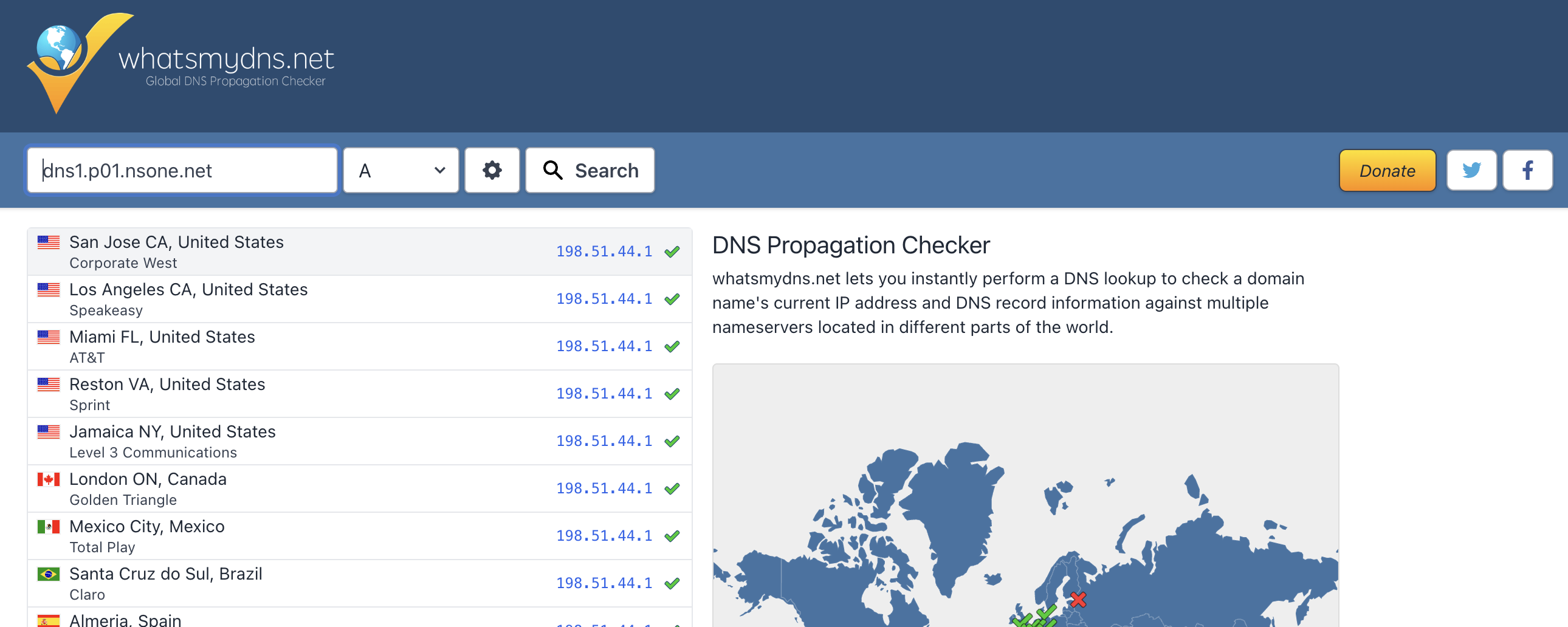
Task: Click the red X marker on map
Action: 1078,600
